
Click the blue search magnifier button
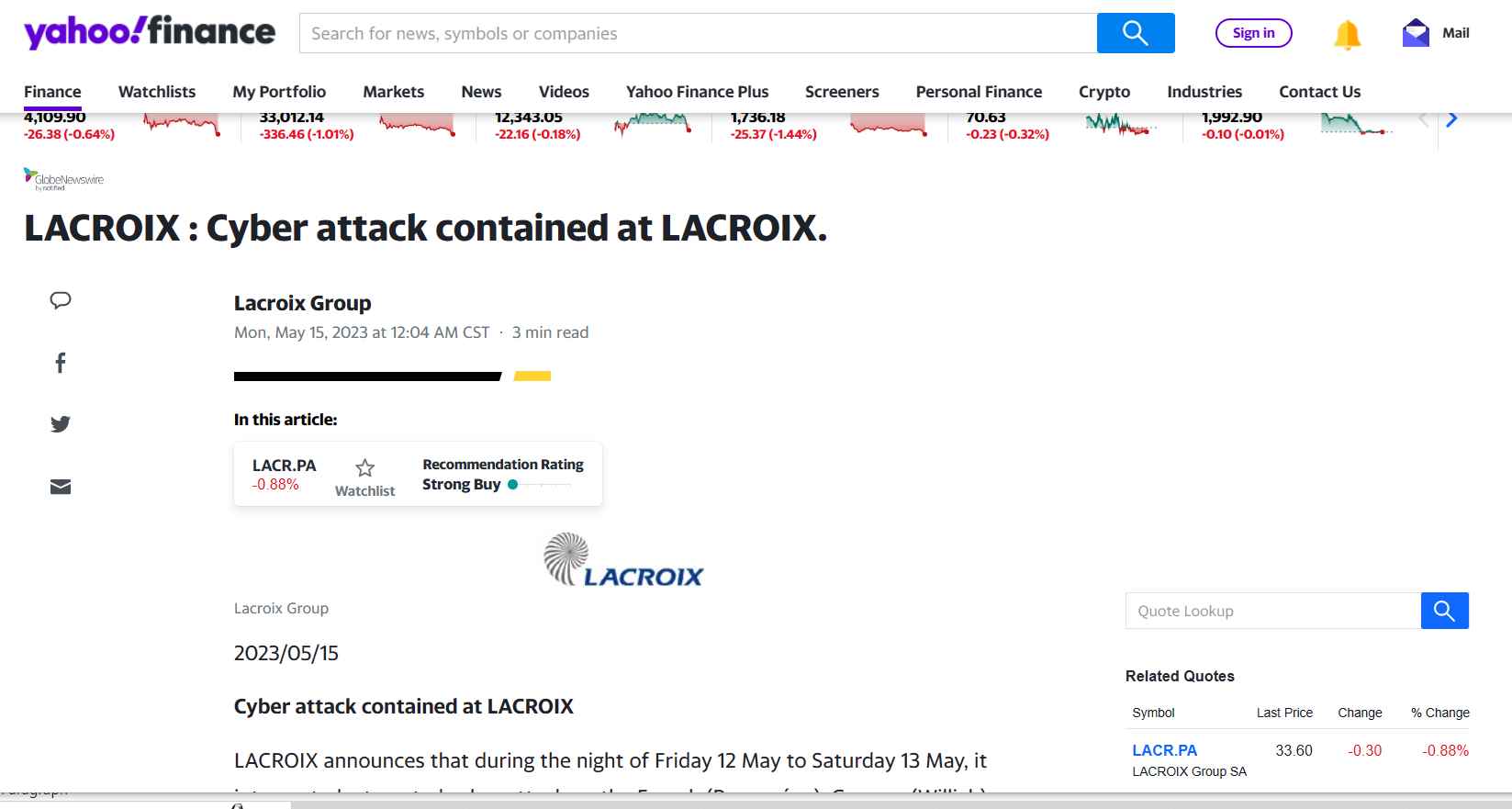tap(1136, 33)
